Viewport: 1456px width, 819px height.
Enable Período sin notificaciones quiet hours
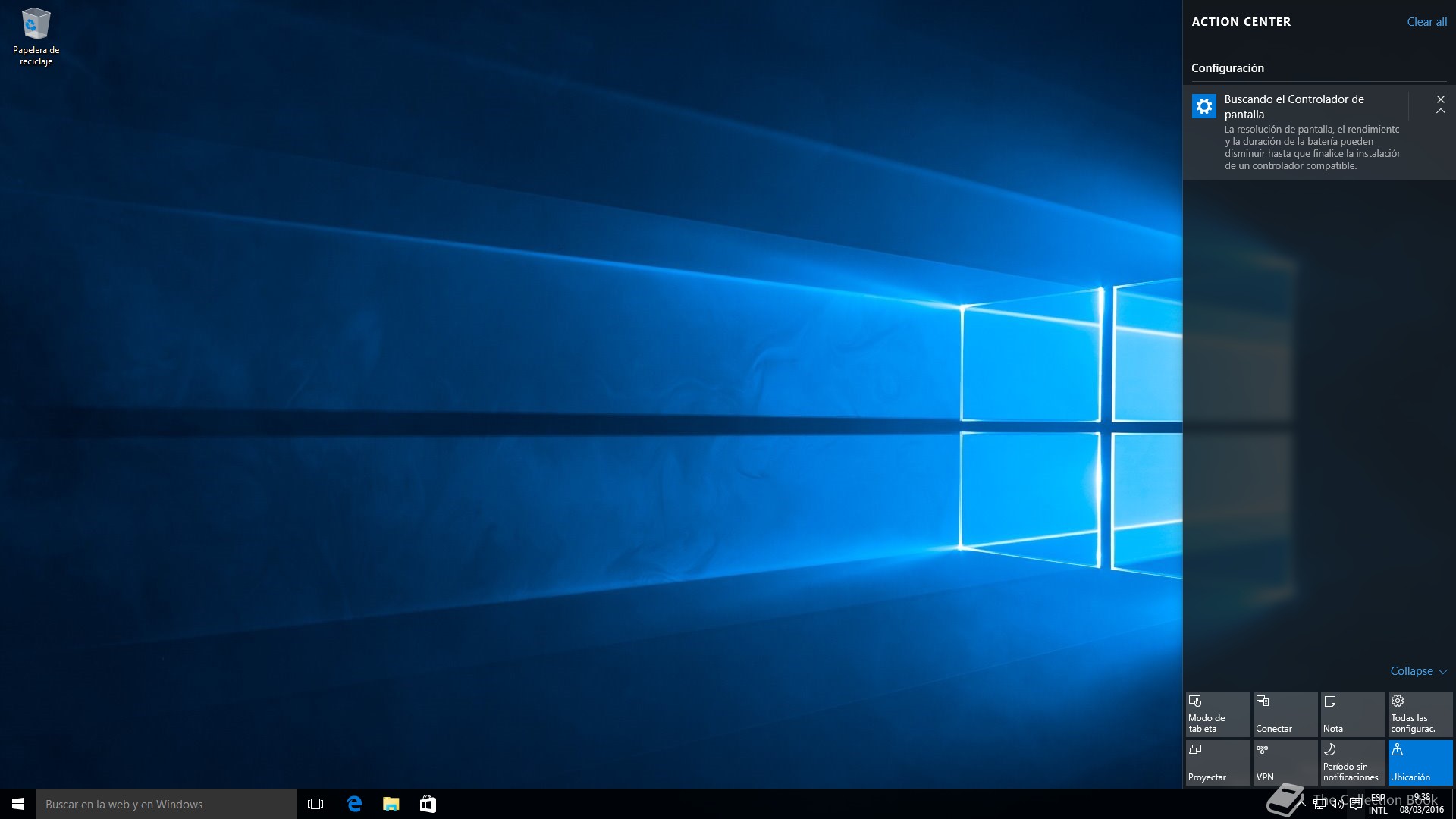pos(1352,762)
